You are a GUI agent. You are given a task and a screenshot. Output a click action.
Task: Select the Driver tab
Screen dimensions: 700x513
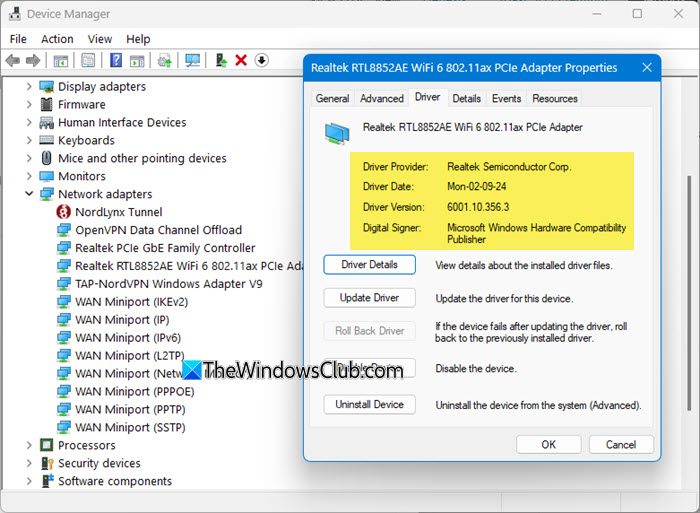click(427, 97)
